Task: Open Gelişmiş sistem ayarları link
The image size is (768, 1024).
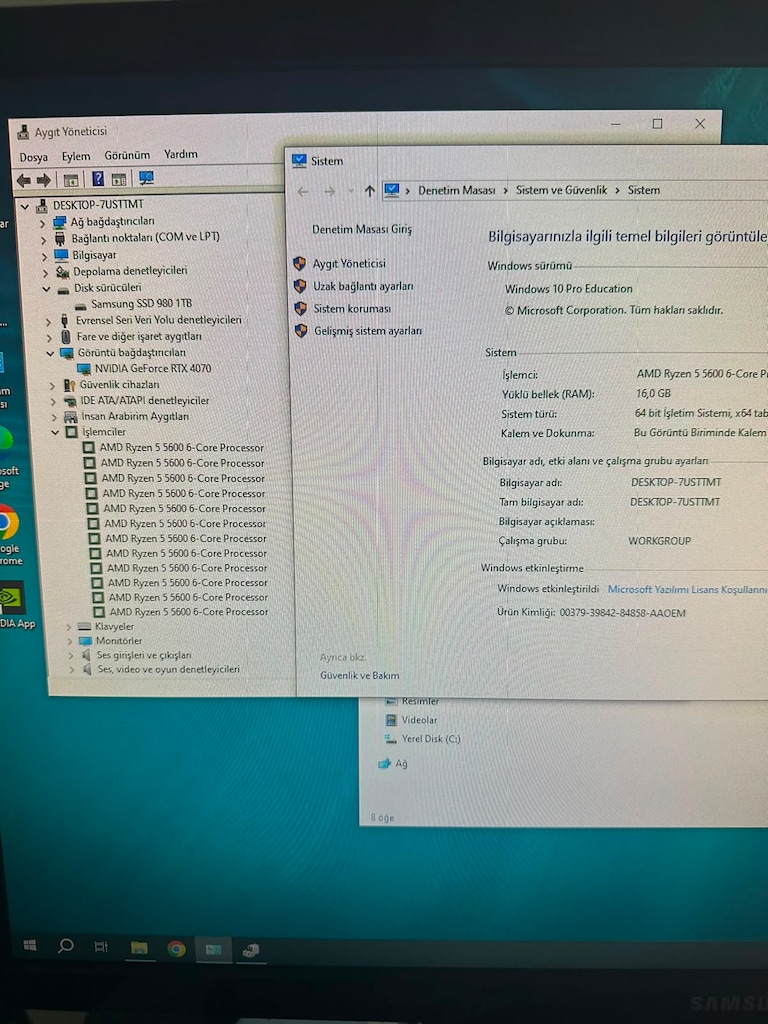Action: pos(368,331)
